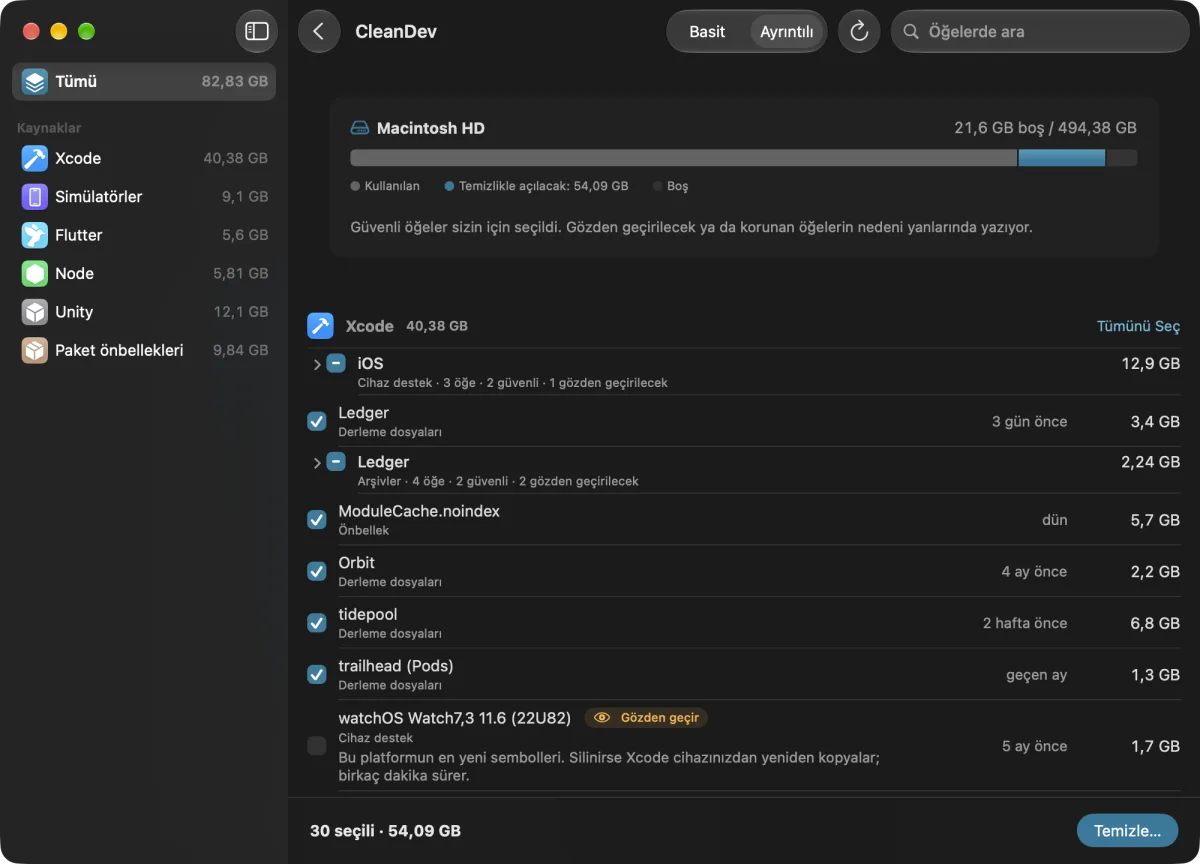Click the 30 seçili · 54,09 GB status

[x=385, y=831]
